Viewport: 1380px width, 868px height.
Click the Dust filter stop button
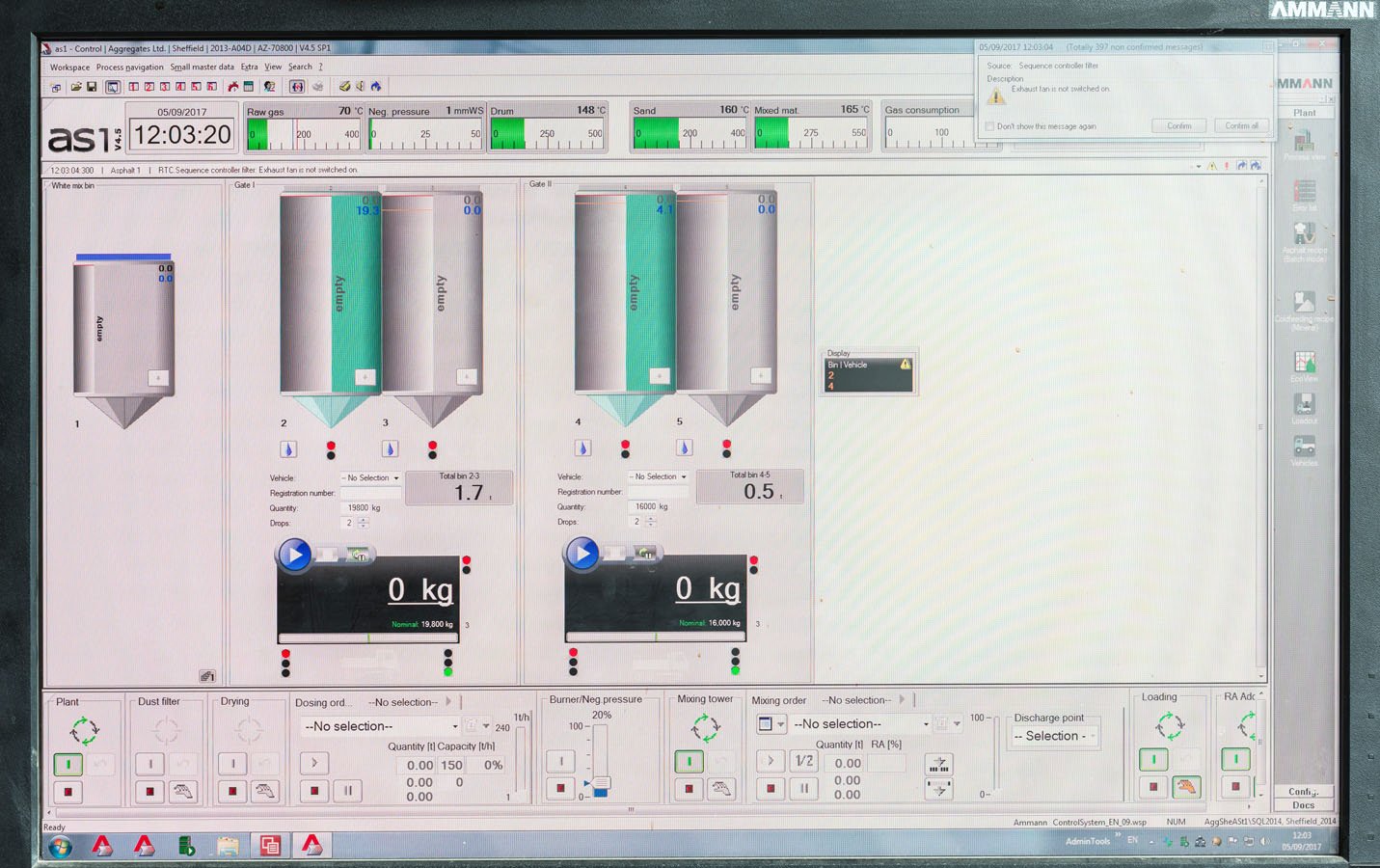[x=150, y=792]
